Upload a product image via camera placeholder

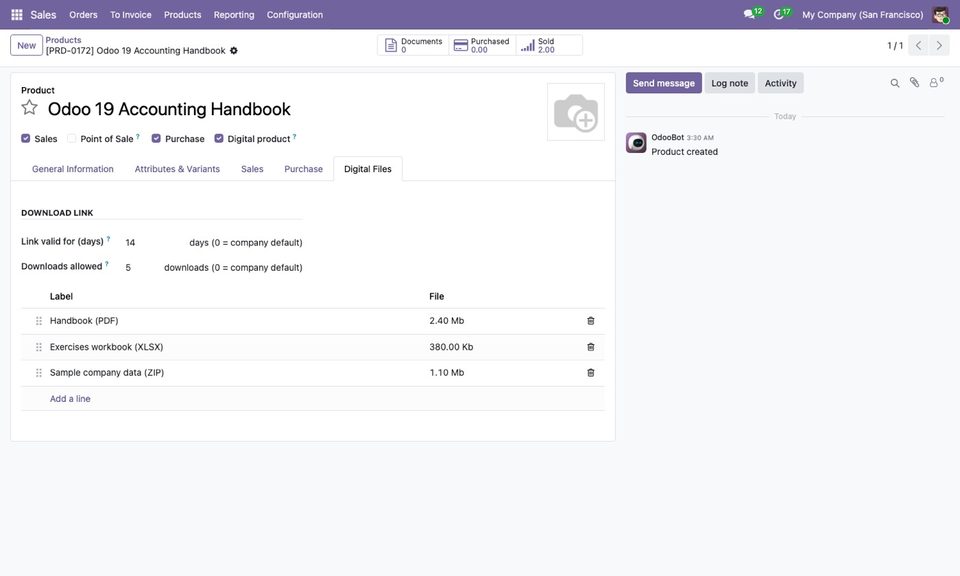coord(576,112)
